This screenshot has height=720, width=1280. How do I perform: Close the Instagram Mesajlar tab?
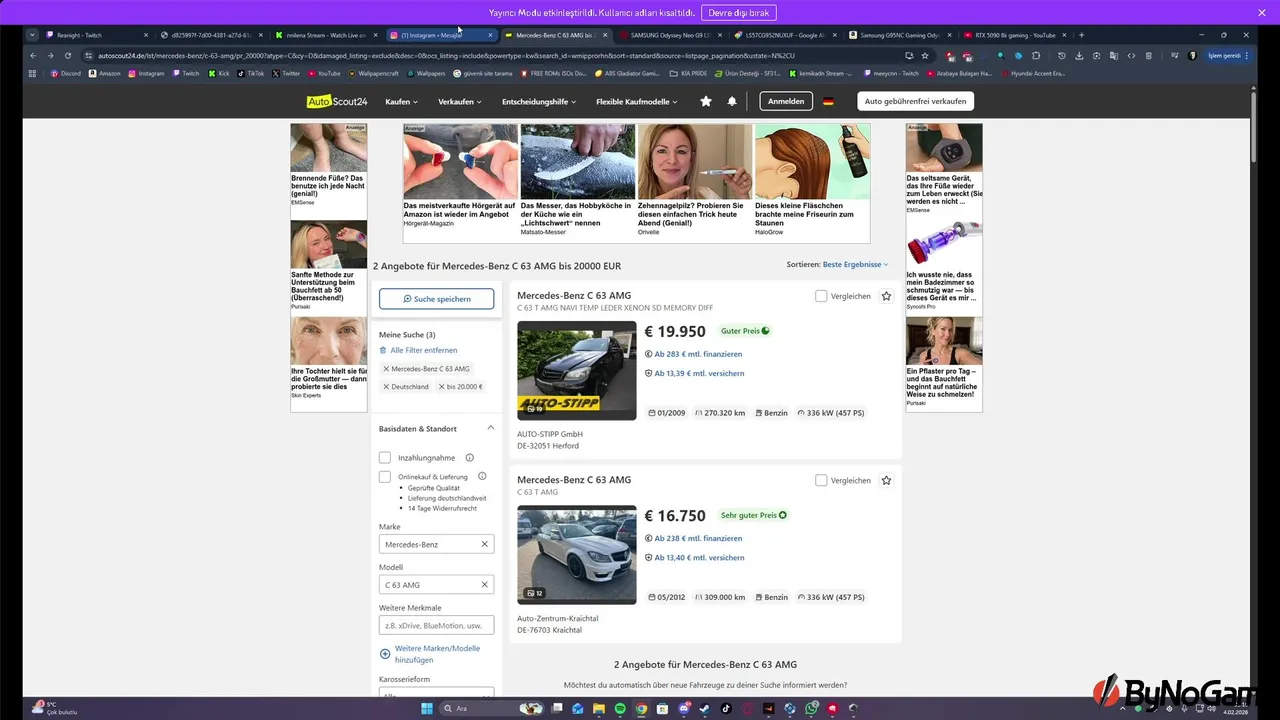coord(490,35)
